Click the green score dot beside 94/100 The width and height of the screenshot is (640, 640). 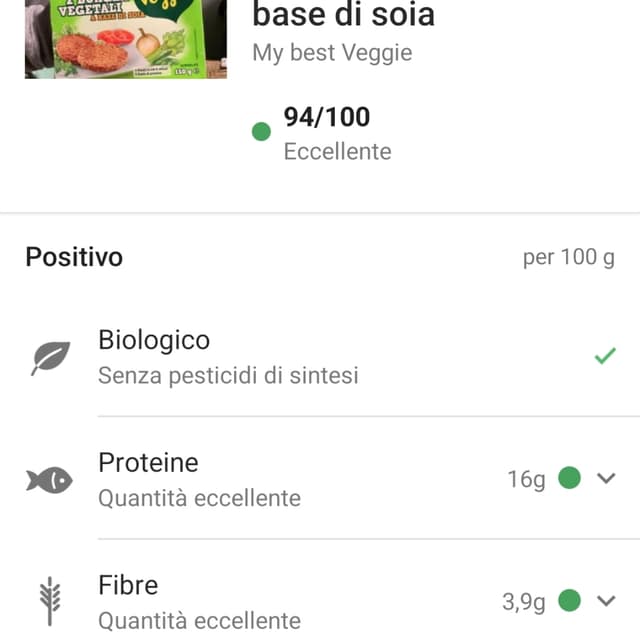pos(261,131)
